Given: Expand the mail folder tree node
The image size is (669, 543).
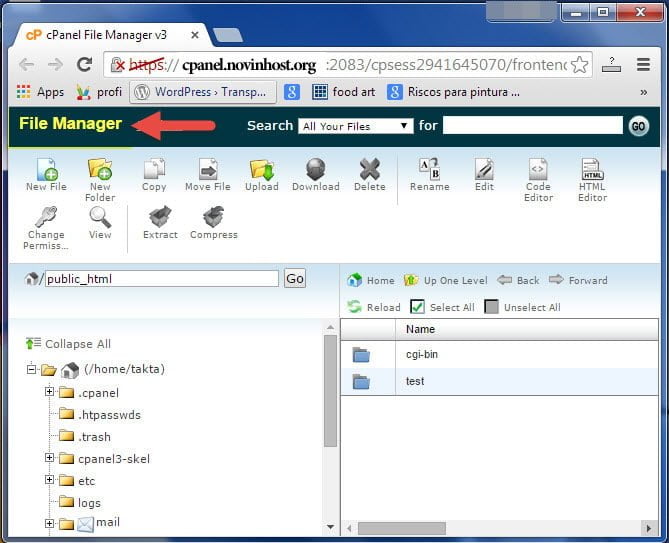Looking at the screenshot, I should pos(49,523).
